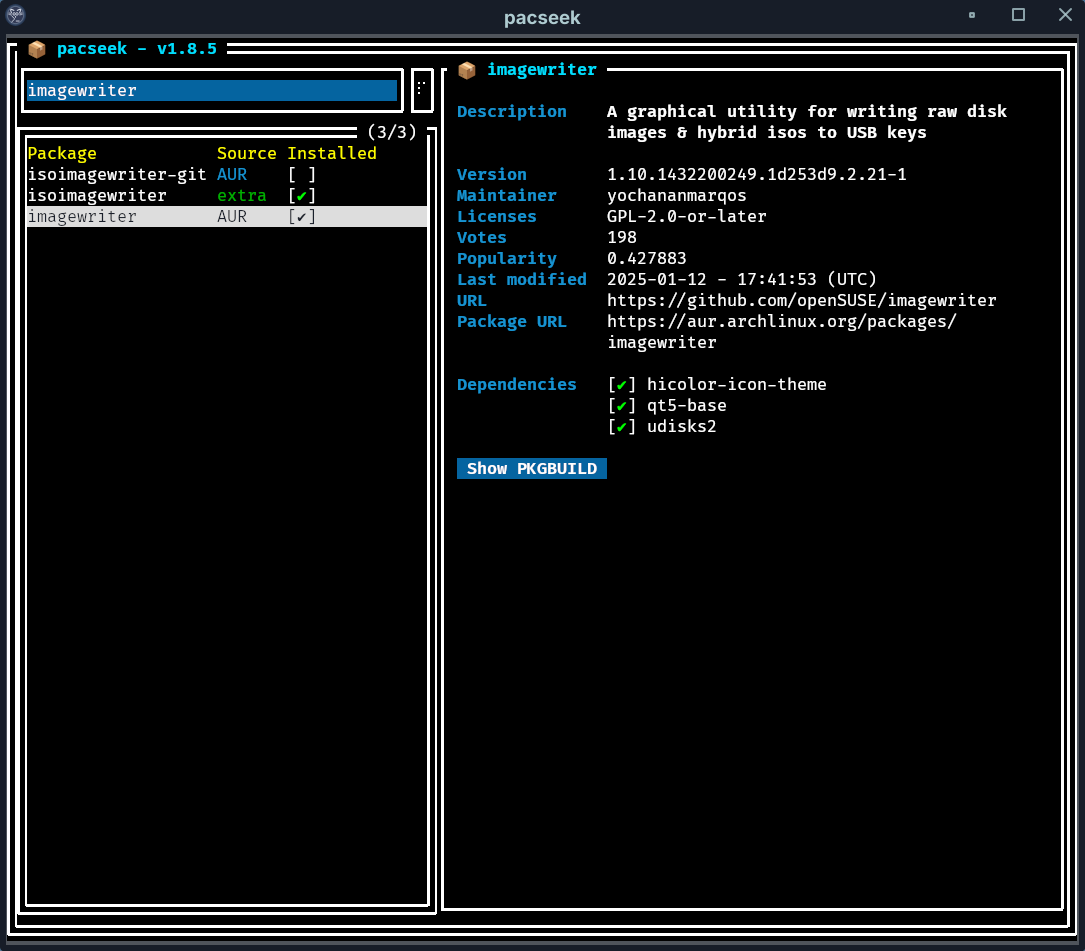The image size is (1085, 951).
Task: Click the (3/3) results counter
Action: pos(392,132)
